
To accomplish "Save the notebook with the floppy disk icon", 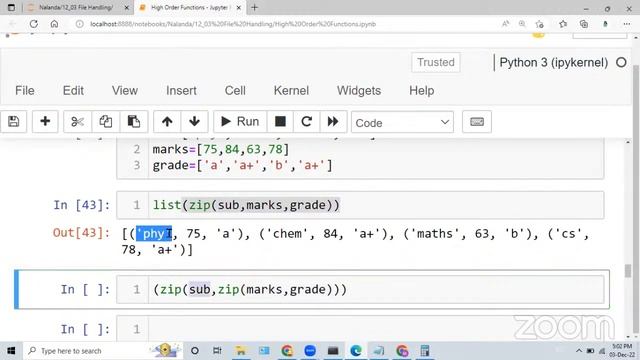I will (x=13, y=122).
